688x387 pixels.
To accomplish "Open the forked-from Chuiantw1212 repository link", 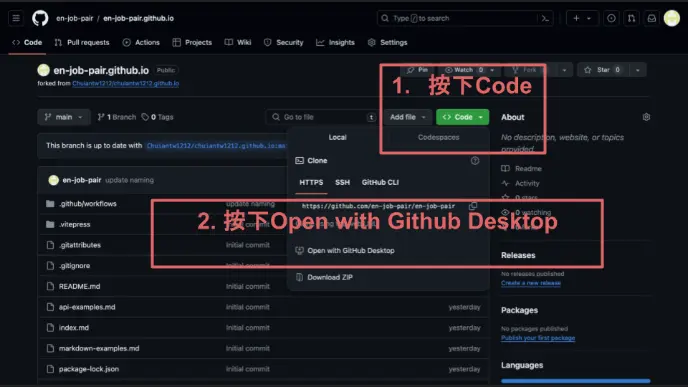I will (125, 83).
